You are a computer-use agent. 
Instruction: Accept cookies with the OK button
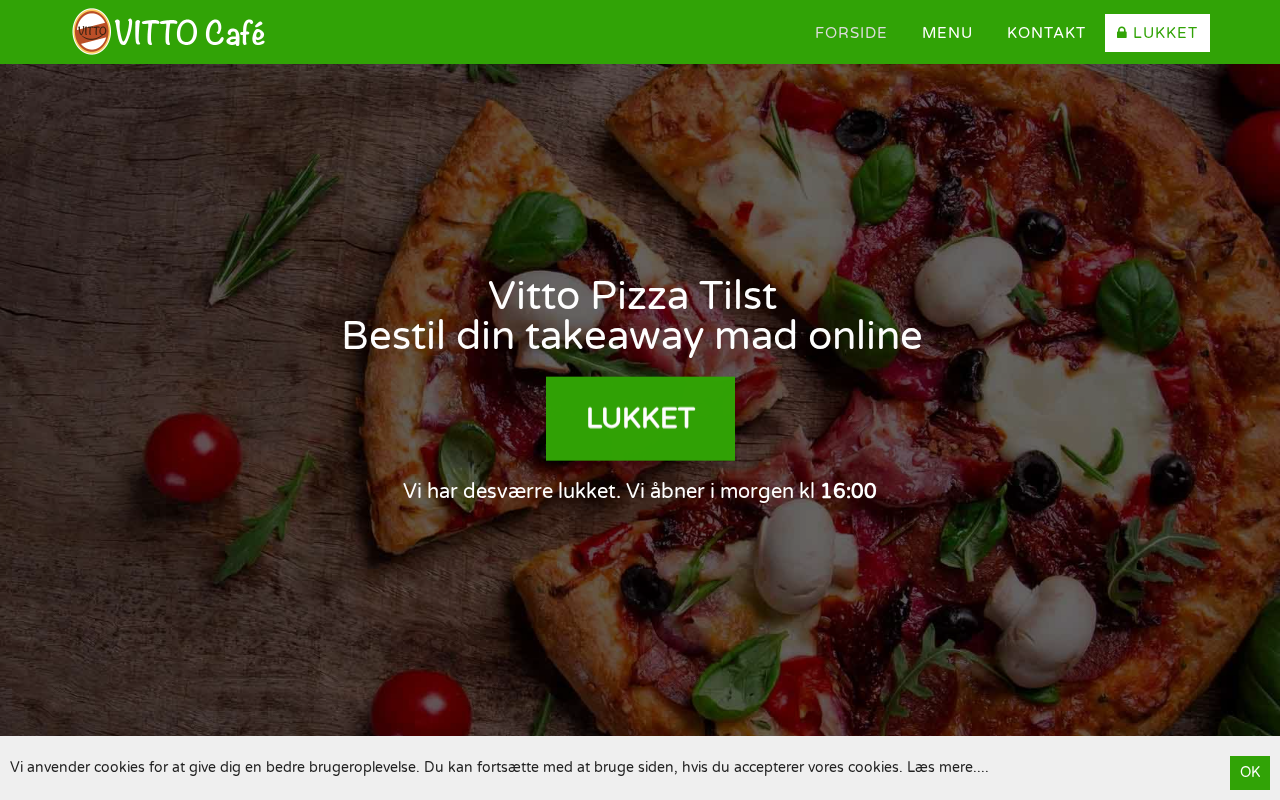(1250, 772)
